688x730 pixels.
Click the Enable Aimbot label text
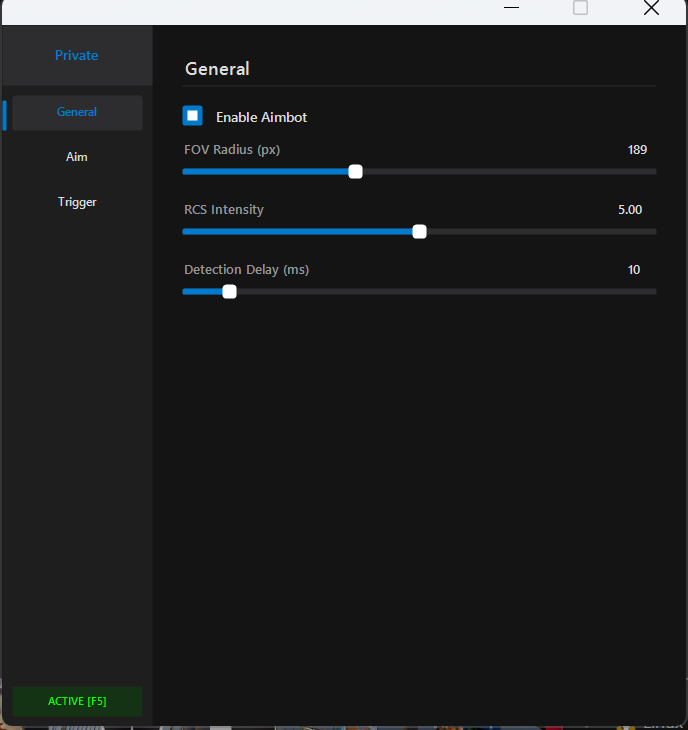point(261,117)
